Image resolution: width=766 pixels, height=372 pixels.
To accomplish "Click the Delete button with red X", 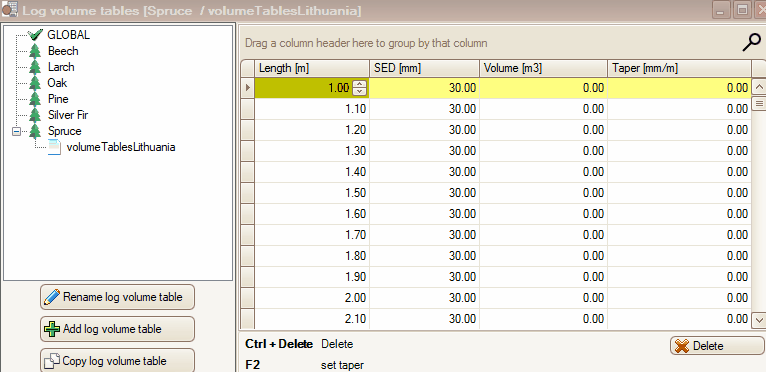I will (717, 346).
